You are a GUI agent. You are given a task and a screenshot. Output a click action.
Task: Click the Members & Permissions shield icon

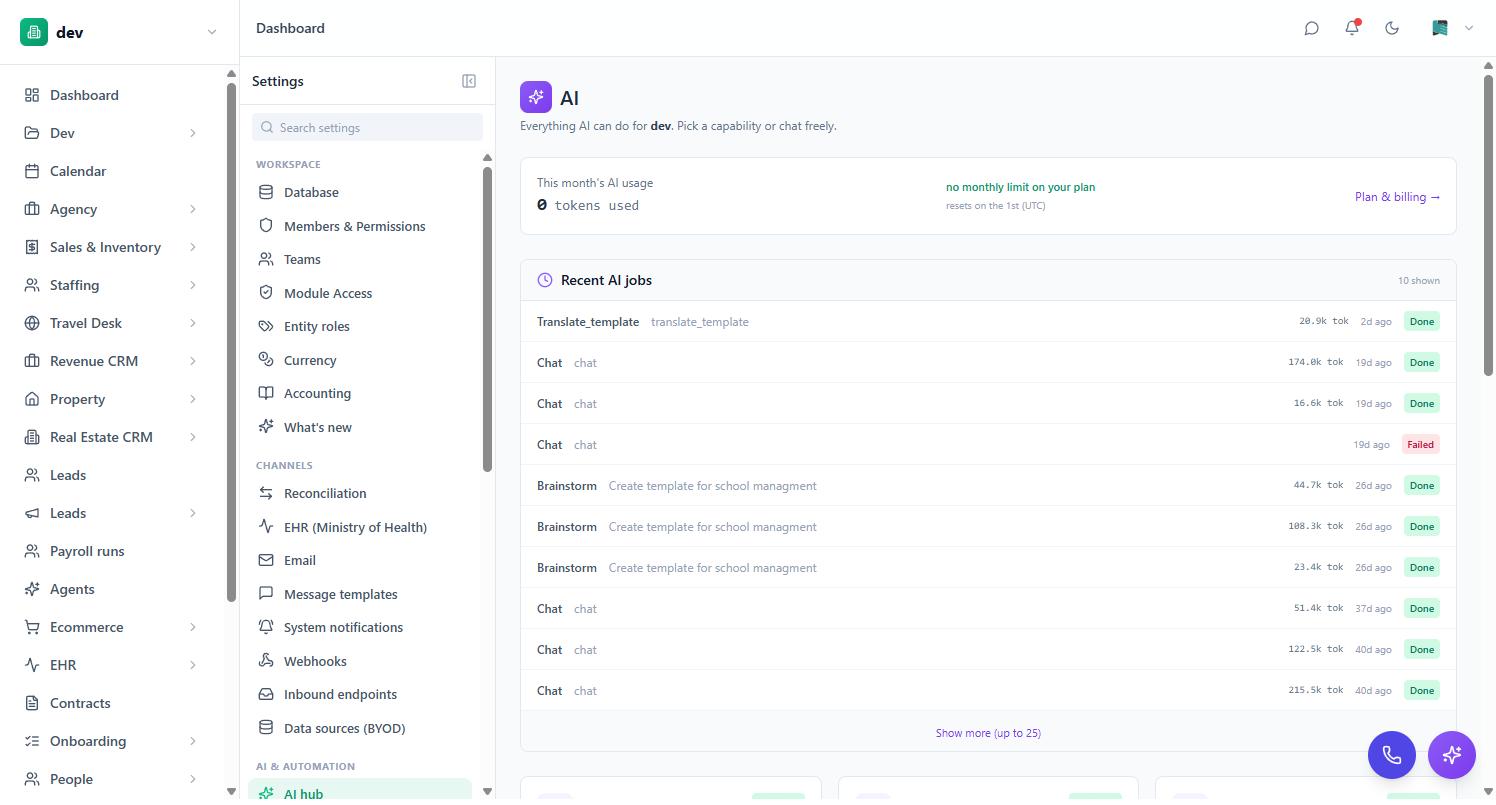tap(266, 226)
